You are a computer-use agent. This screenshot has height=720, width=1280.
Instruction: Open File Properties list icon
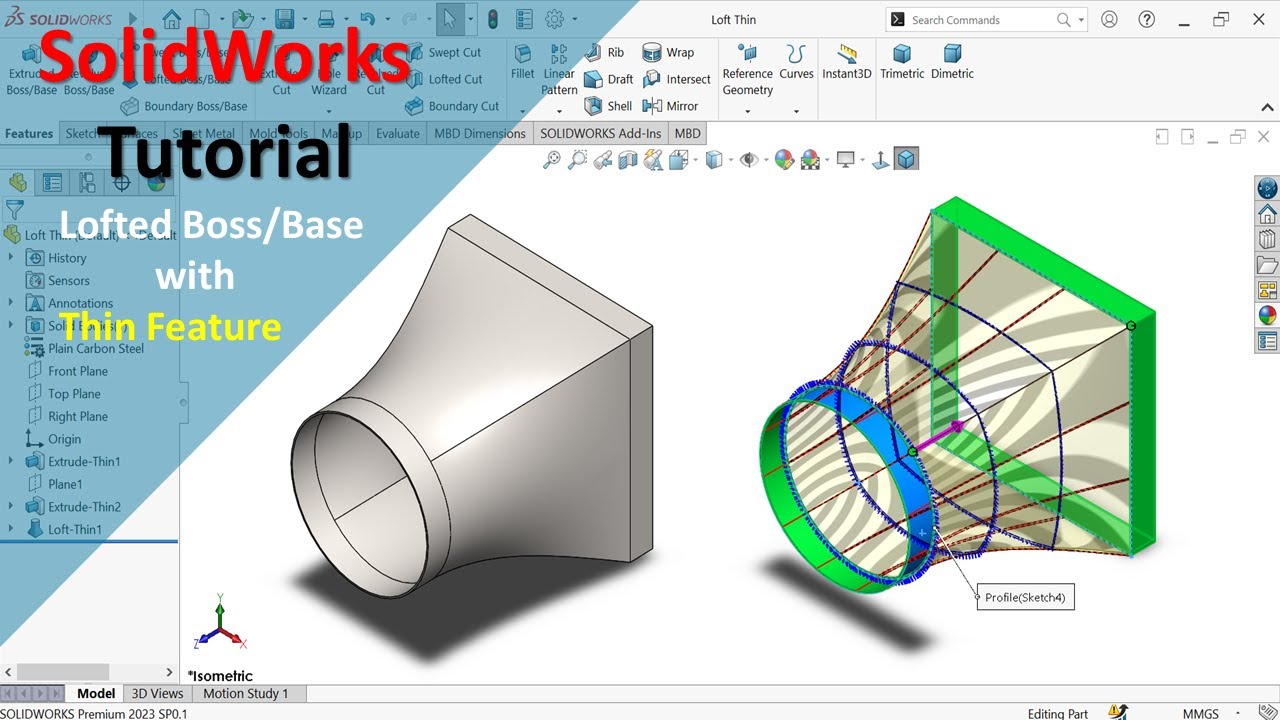click(x=524, y=19)
